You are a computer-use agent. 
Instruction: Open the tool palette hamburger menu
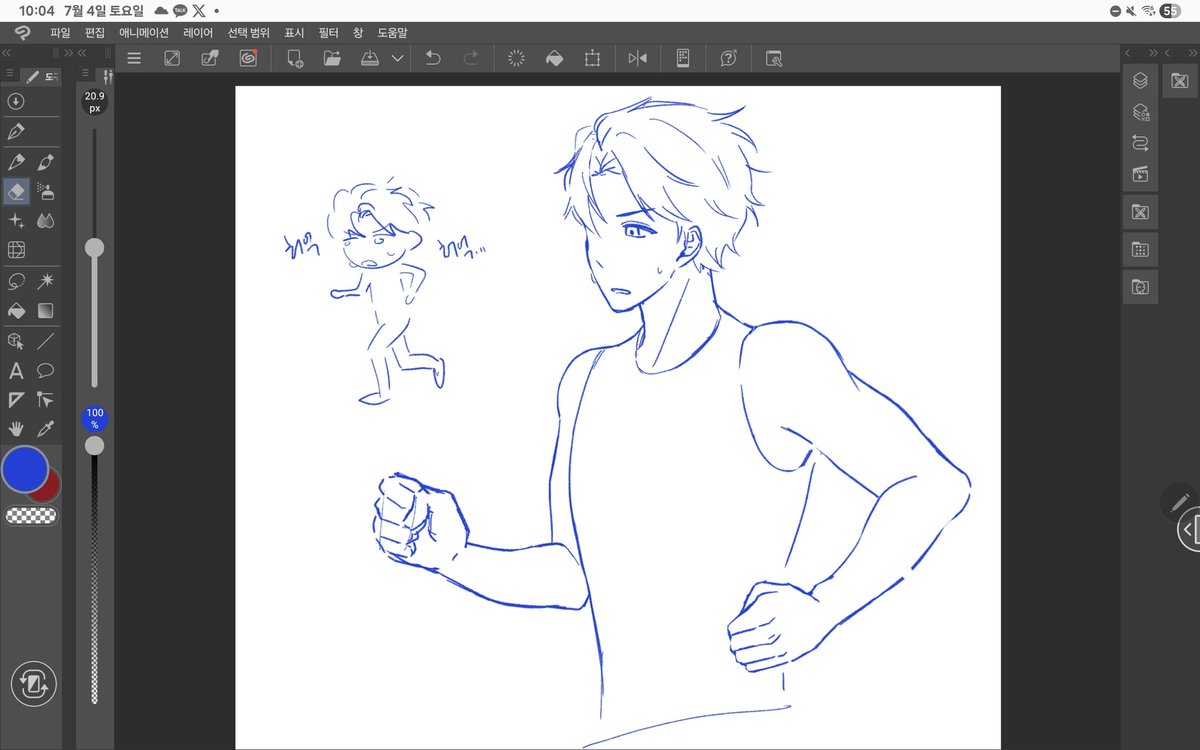9,75
